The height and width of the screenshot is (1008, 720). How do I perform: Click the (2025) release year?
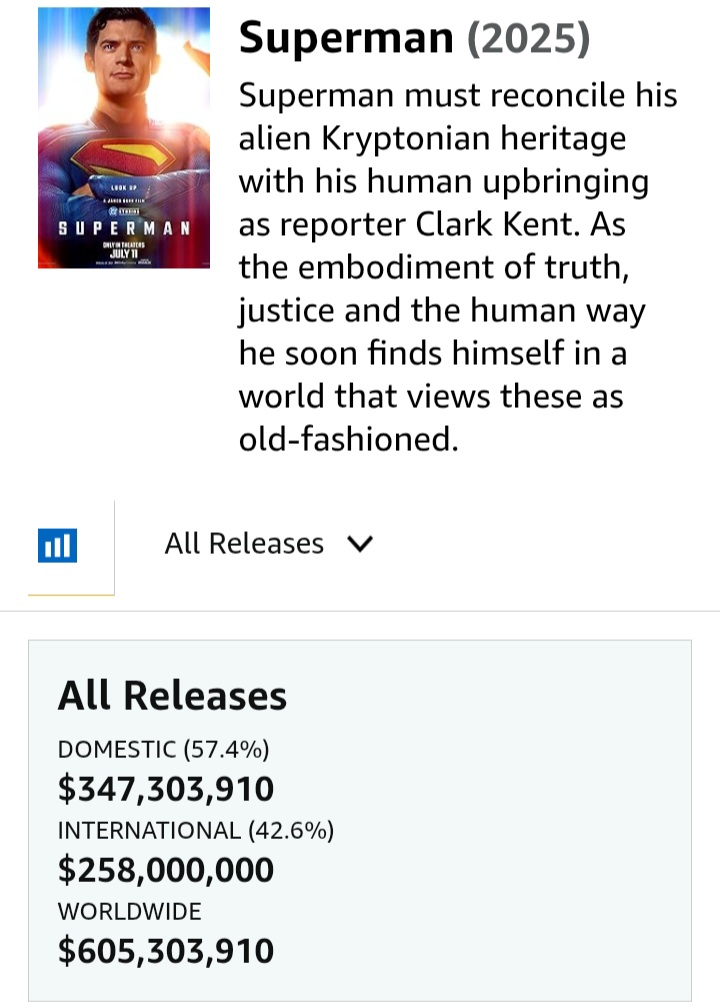528,38
